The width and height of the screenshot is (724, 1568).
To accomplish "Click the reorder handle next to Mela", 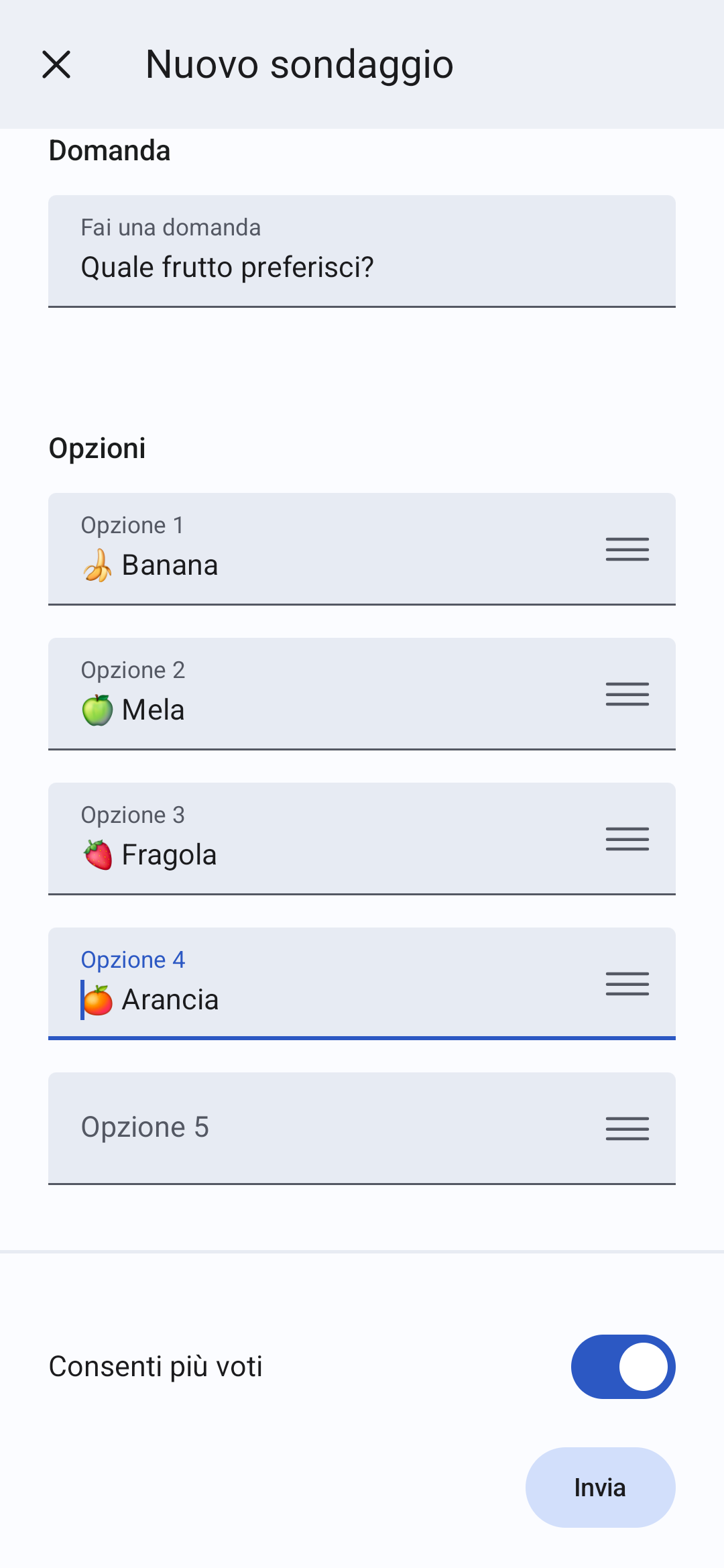I will pos(627,694).
